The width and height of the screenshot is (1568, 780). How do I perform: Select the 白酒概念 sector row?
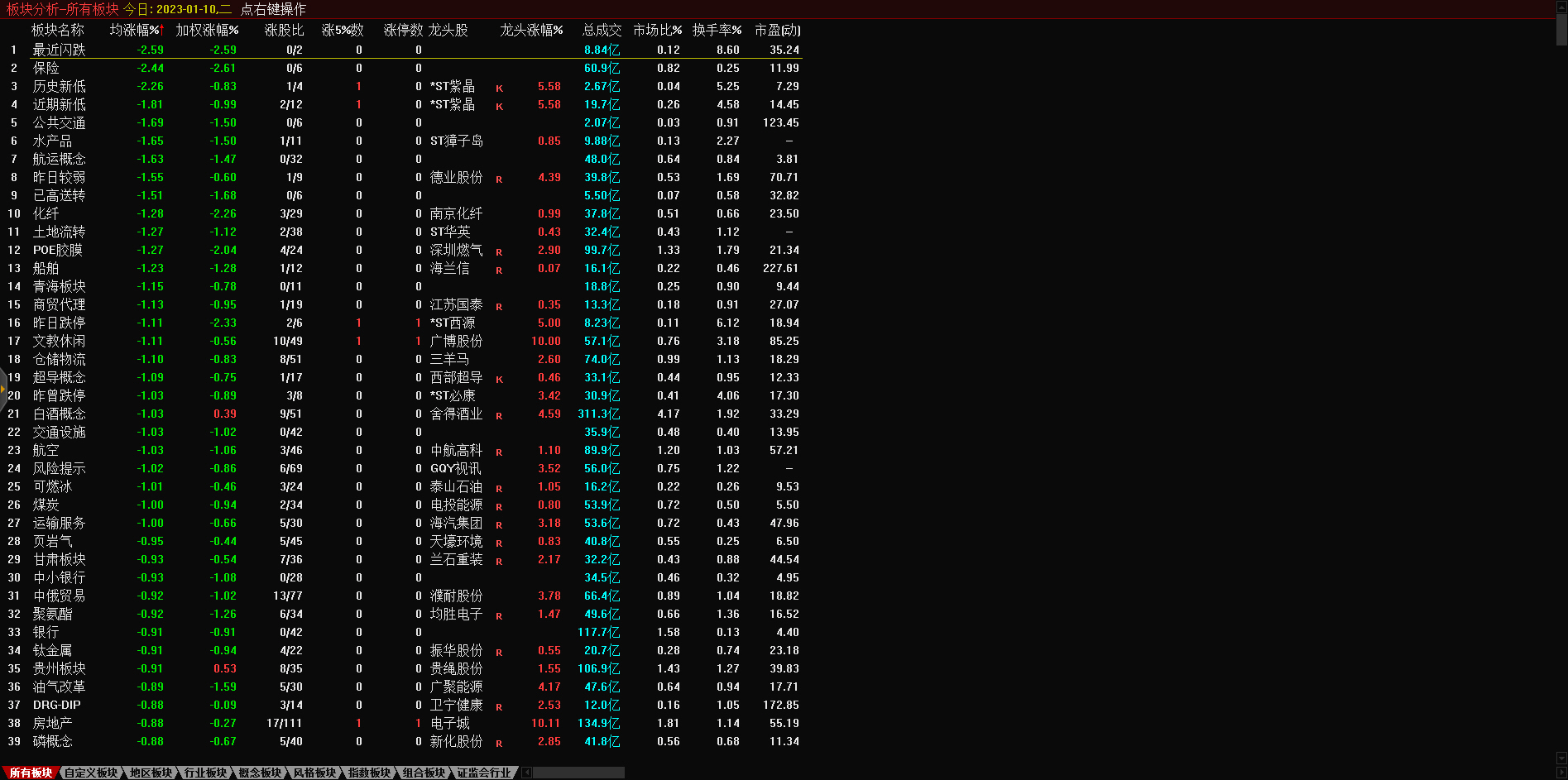coord(59,414)
